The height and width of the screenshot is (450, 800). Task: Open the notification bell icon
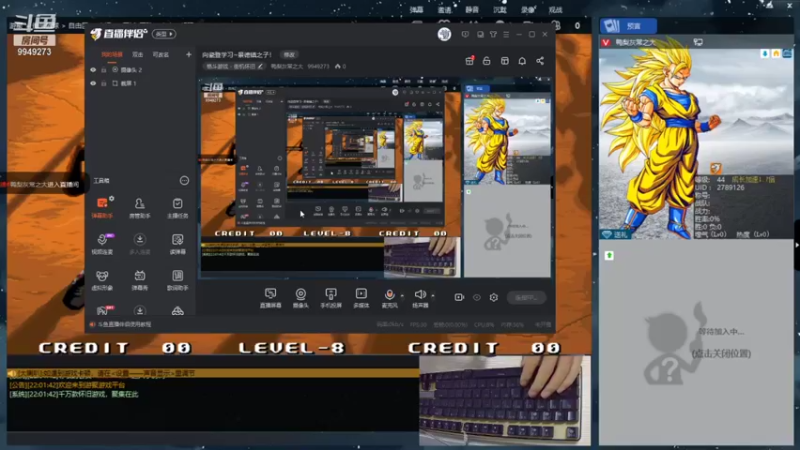coord(522,61)
